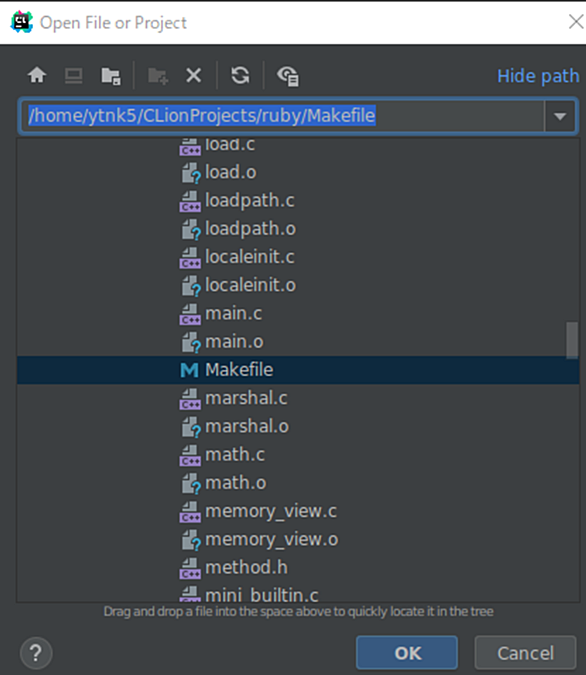Screen dimensions: 586x675
Task: Click the C++ icon beside marshal.c
Action: click(x=190, y=399)
